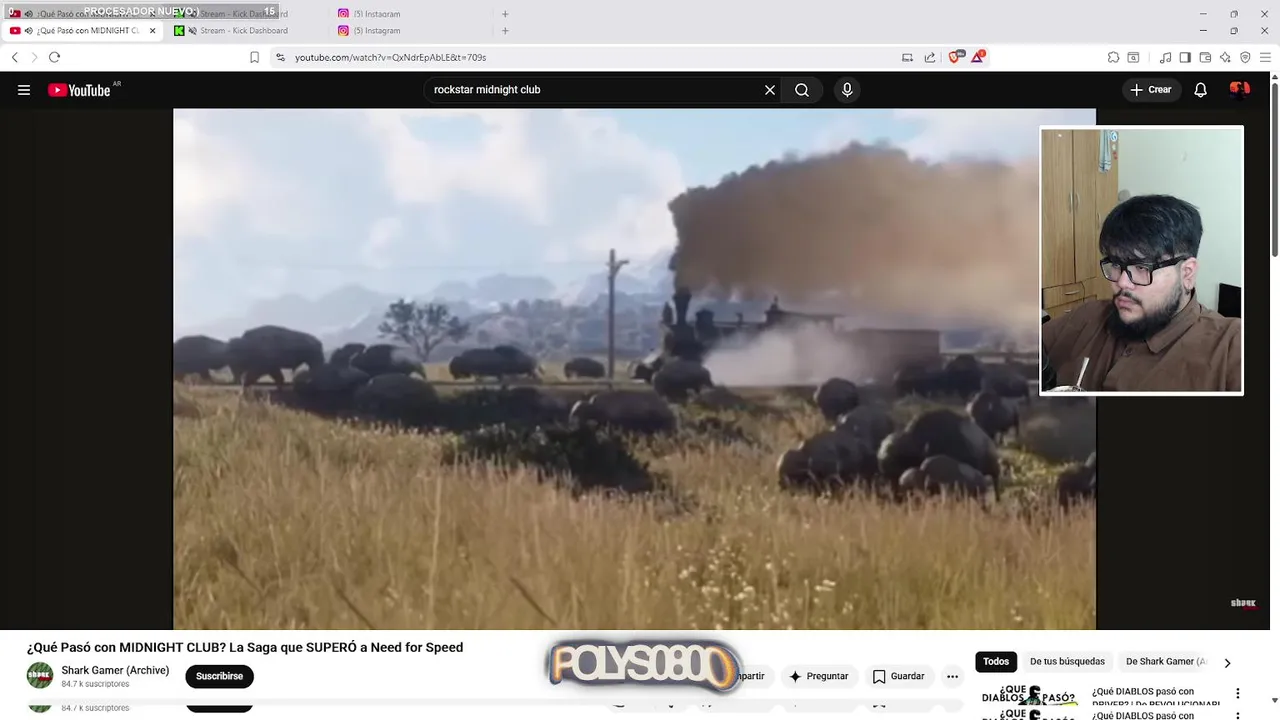Save video with Guardar button
The image size is (1280, 720).
coord(898,676)
